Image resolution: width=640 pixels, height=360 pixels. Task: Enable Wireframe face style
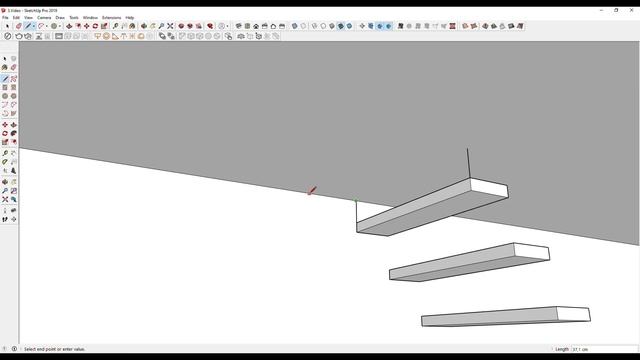(x=314, y=26)
